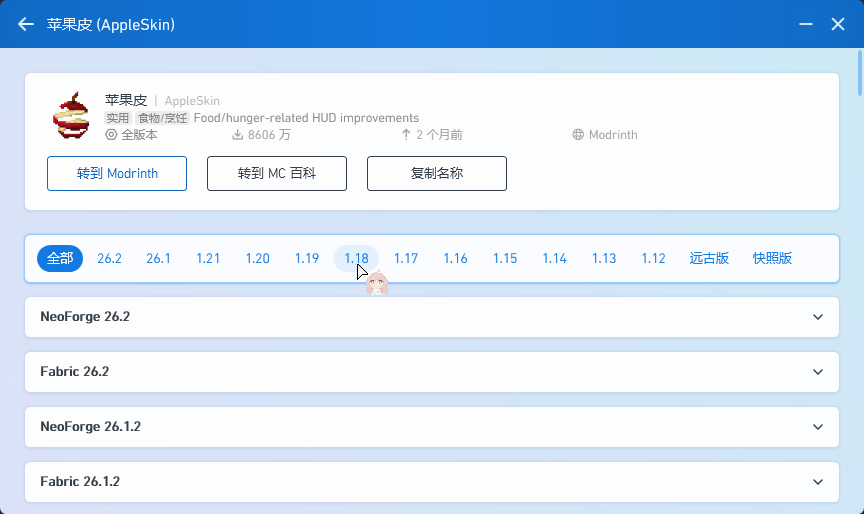Expand the NeoForge 26.2 chevron

coord(818,317)
